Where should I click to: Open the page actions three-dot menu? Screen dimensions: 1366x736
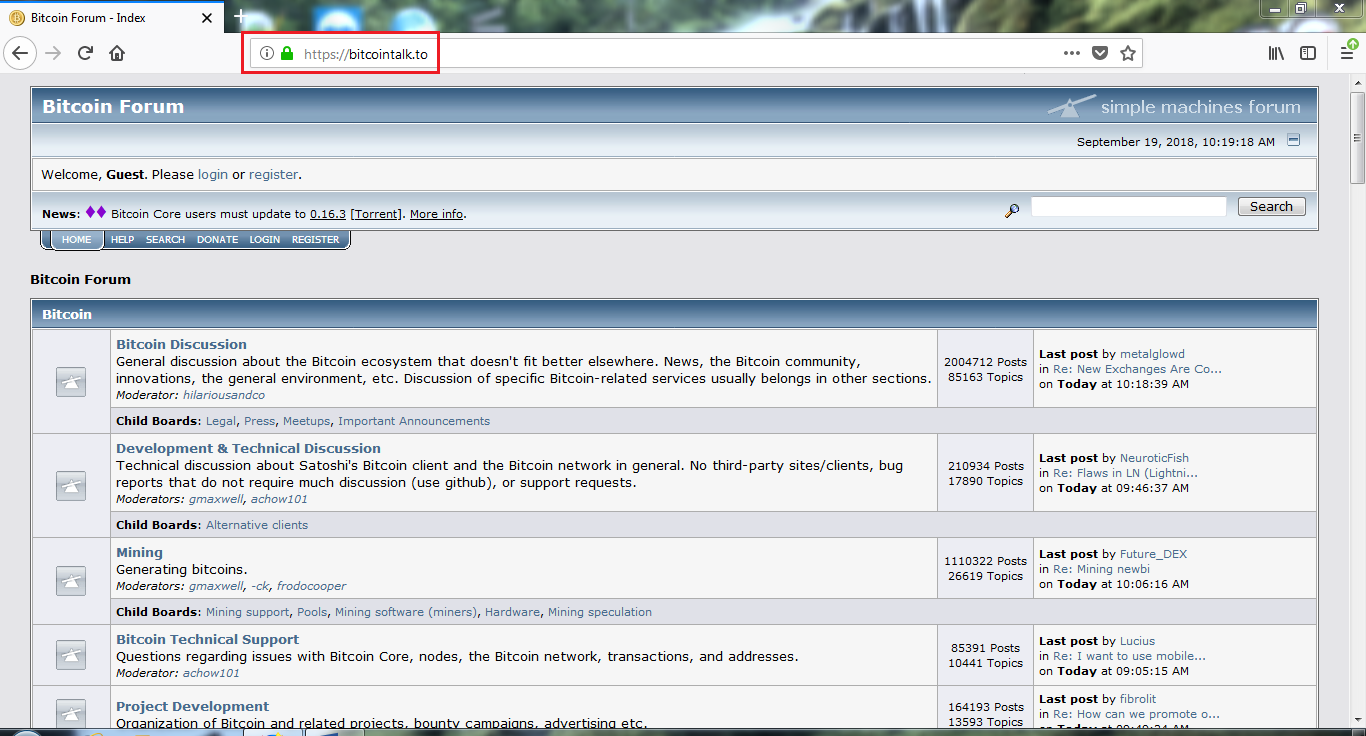(x=1071, y=54)
